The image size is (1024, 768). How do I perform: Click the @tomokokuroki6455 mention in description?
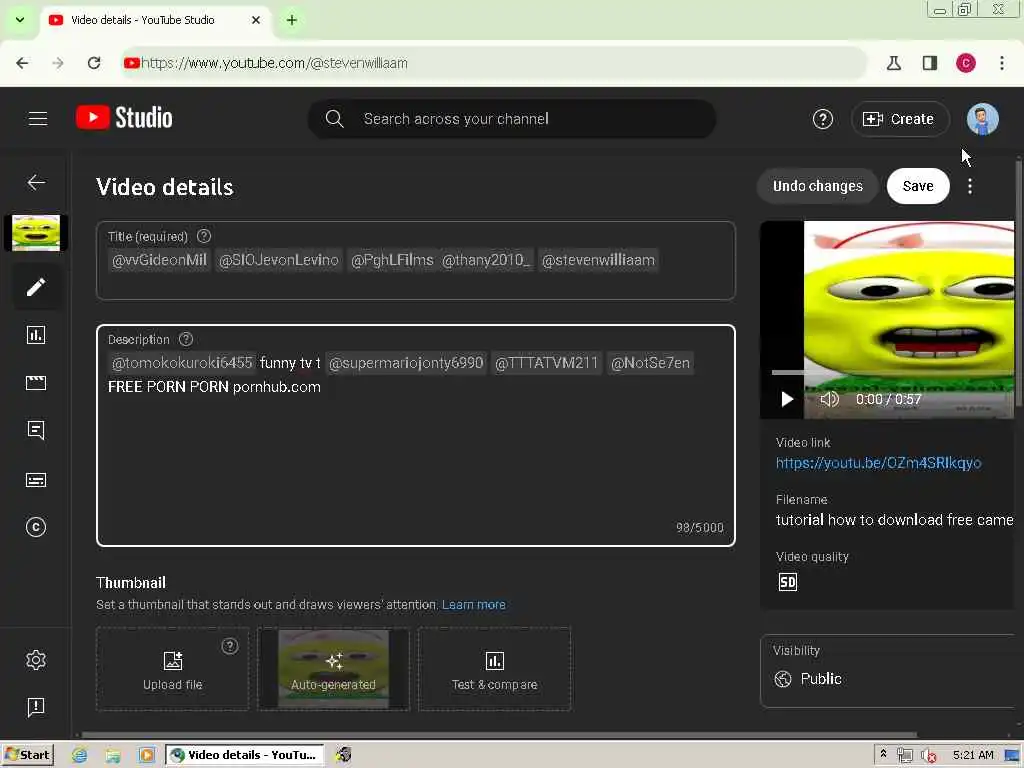tap(182, 363)
